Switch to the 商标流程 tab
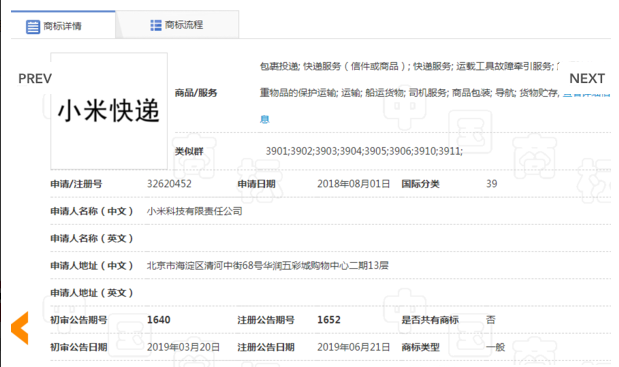 (x=177, y=25)
